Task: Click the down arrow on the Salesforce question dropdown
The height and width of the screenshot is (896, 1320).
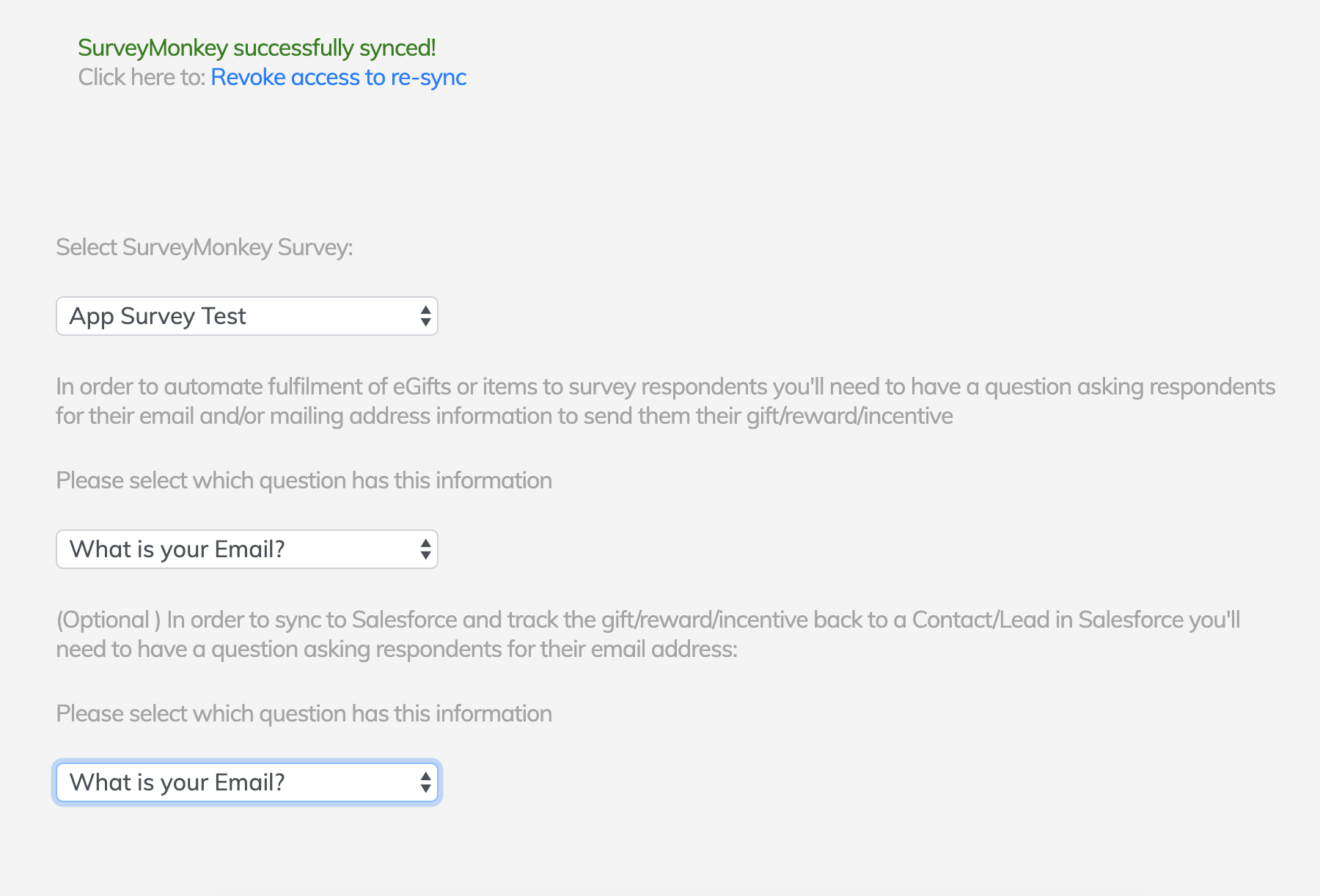Action: click(425, 788)
